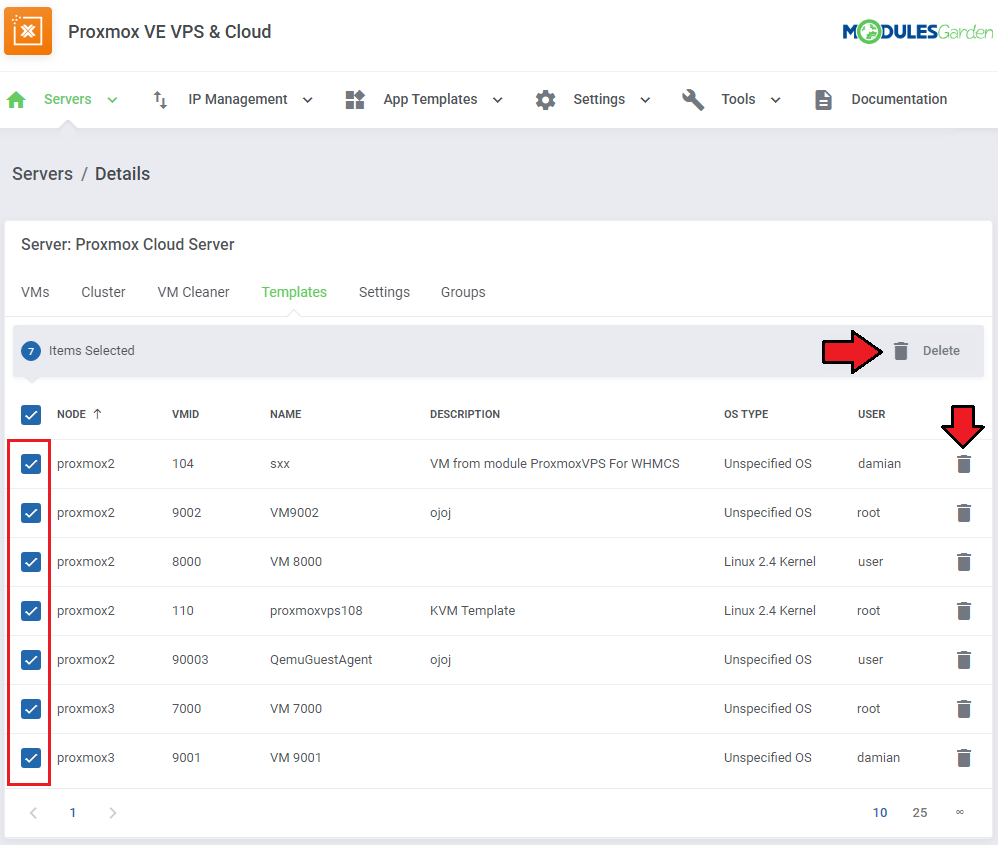Sort by the VMID column header
998x845 pixels.
pos(185,414)
